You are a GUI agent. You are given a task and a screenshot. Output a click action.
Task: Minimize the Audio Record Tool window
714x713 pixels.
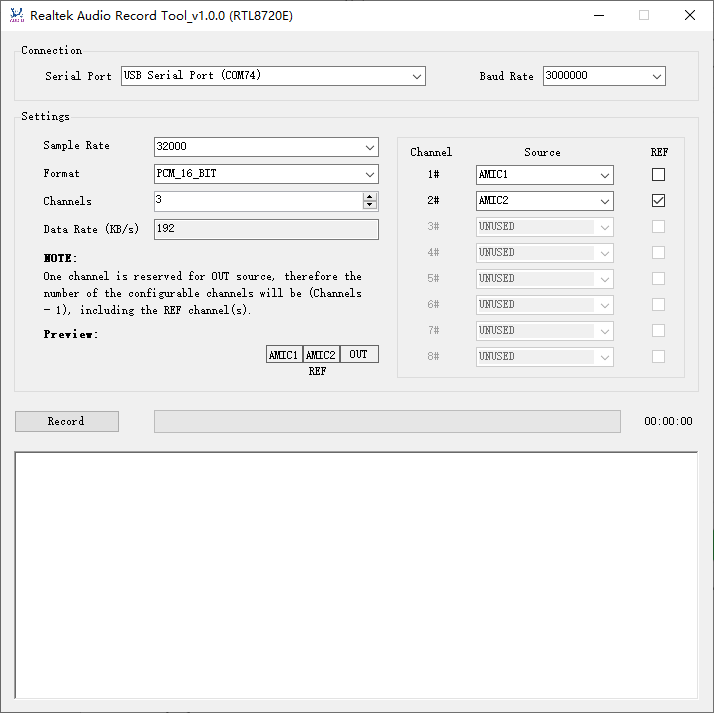click(x=598, y=16)
